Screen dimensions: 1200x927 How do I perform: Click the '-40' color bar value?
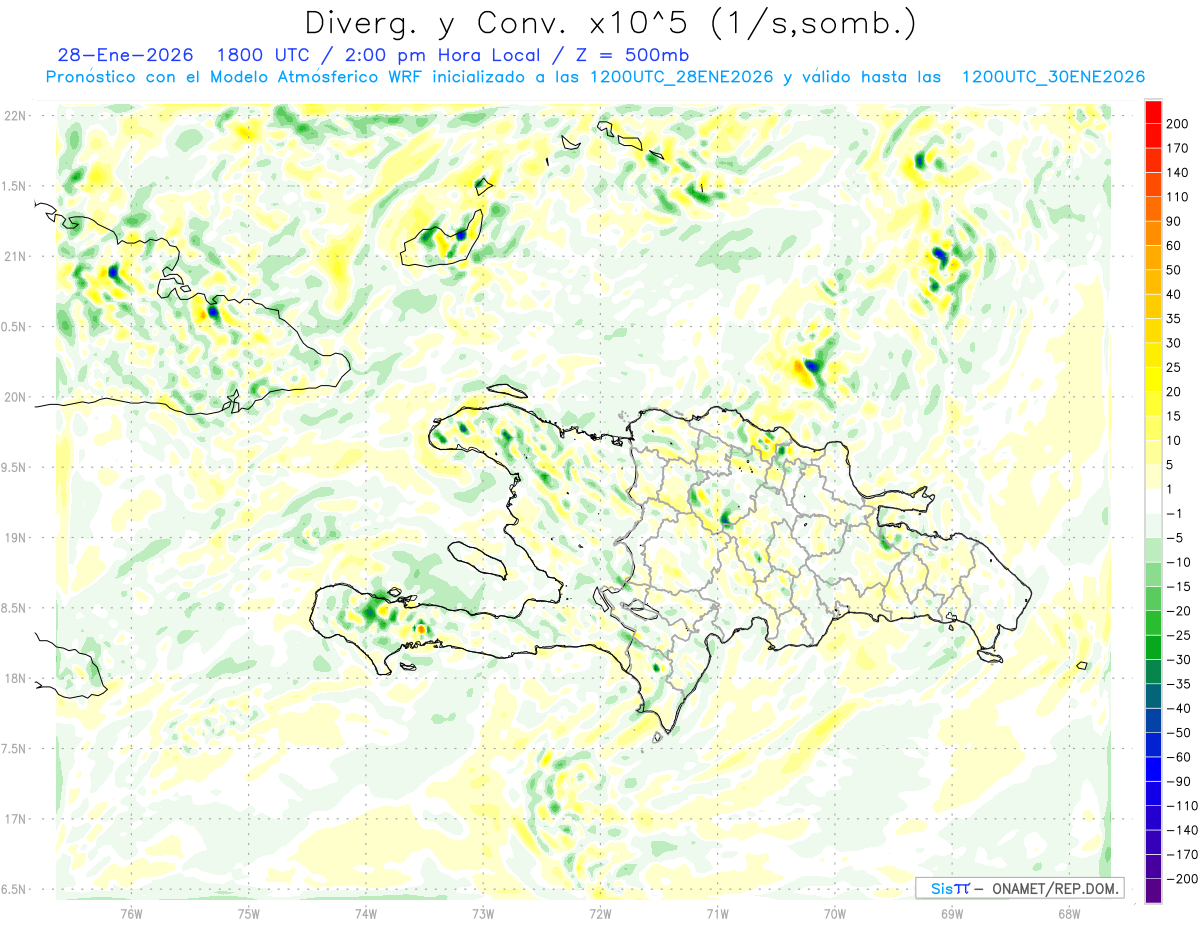click(x=1178, y=709)
